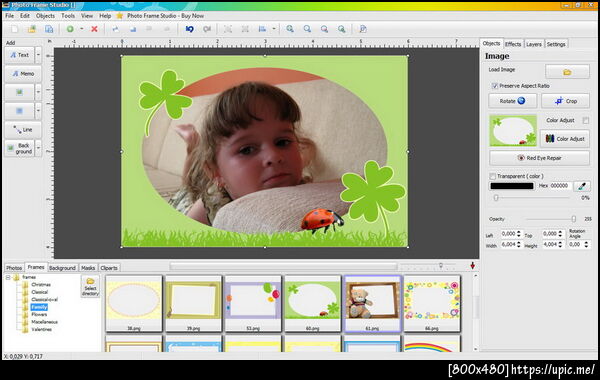
Task: Click the grayed Redo toolbar icon
Action: point(207,29)
